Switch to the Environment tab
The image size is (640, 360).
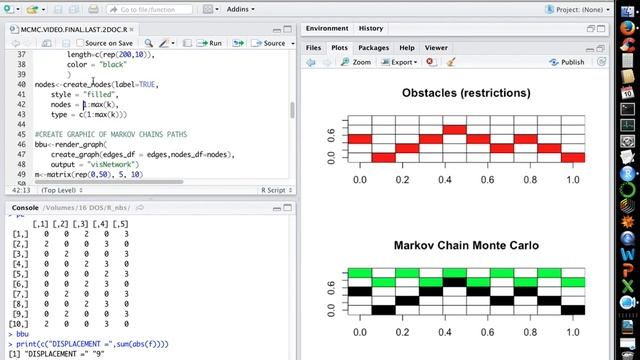pyautogui.click(x=327, y=28)
